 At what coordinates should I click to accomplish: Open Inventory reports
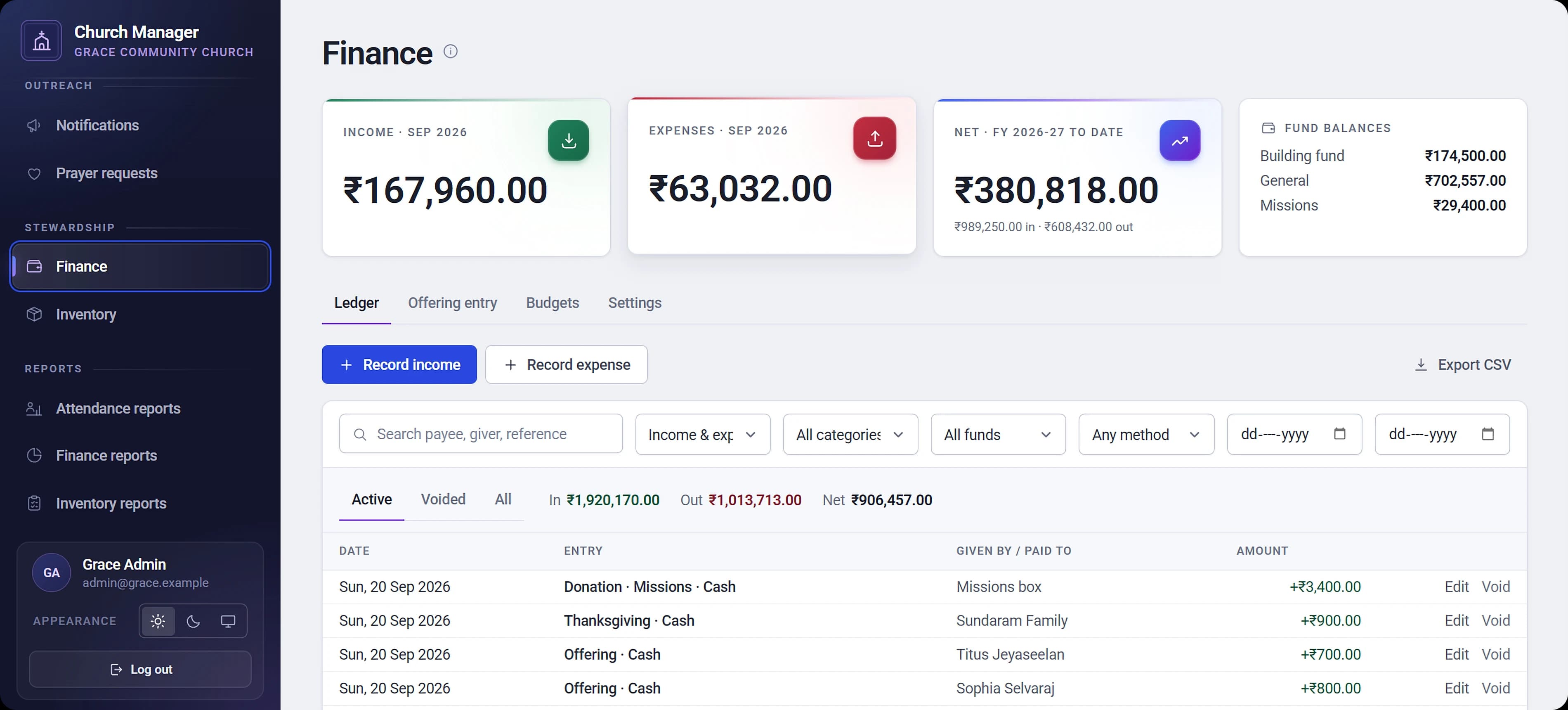[x=140, y=504]
